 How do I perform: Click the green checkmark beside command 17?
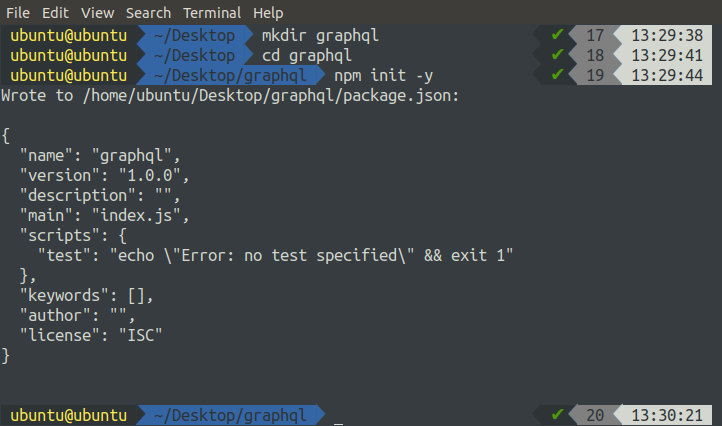tap(557, 35)
